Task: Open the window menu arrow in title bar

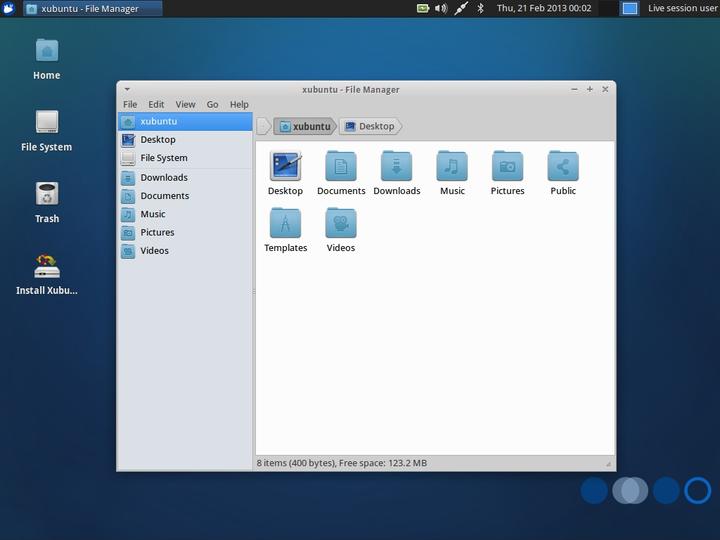Action: [127, 89]
